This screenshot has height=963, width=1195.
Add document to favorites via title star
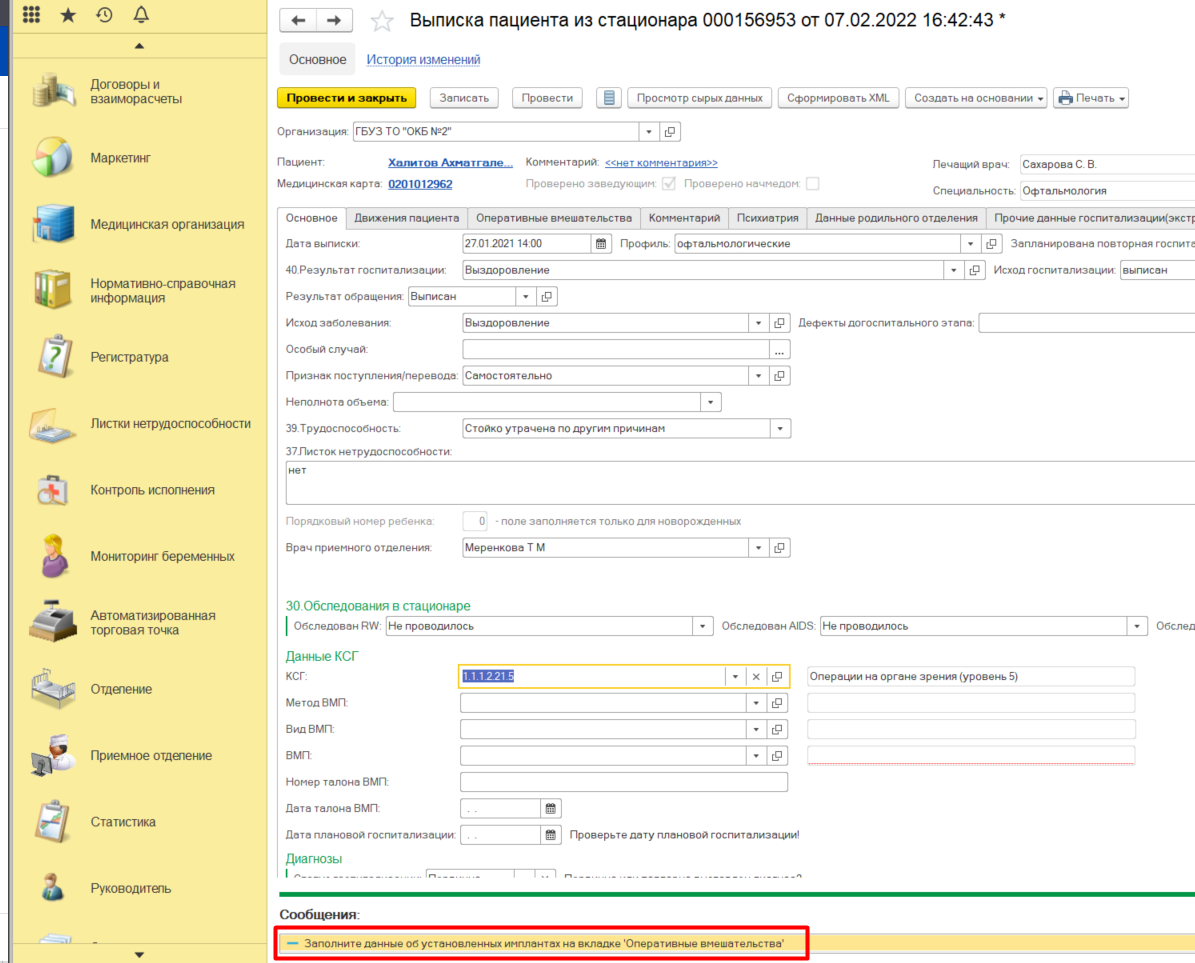(x=381, y=21)
